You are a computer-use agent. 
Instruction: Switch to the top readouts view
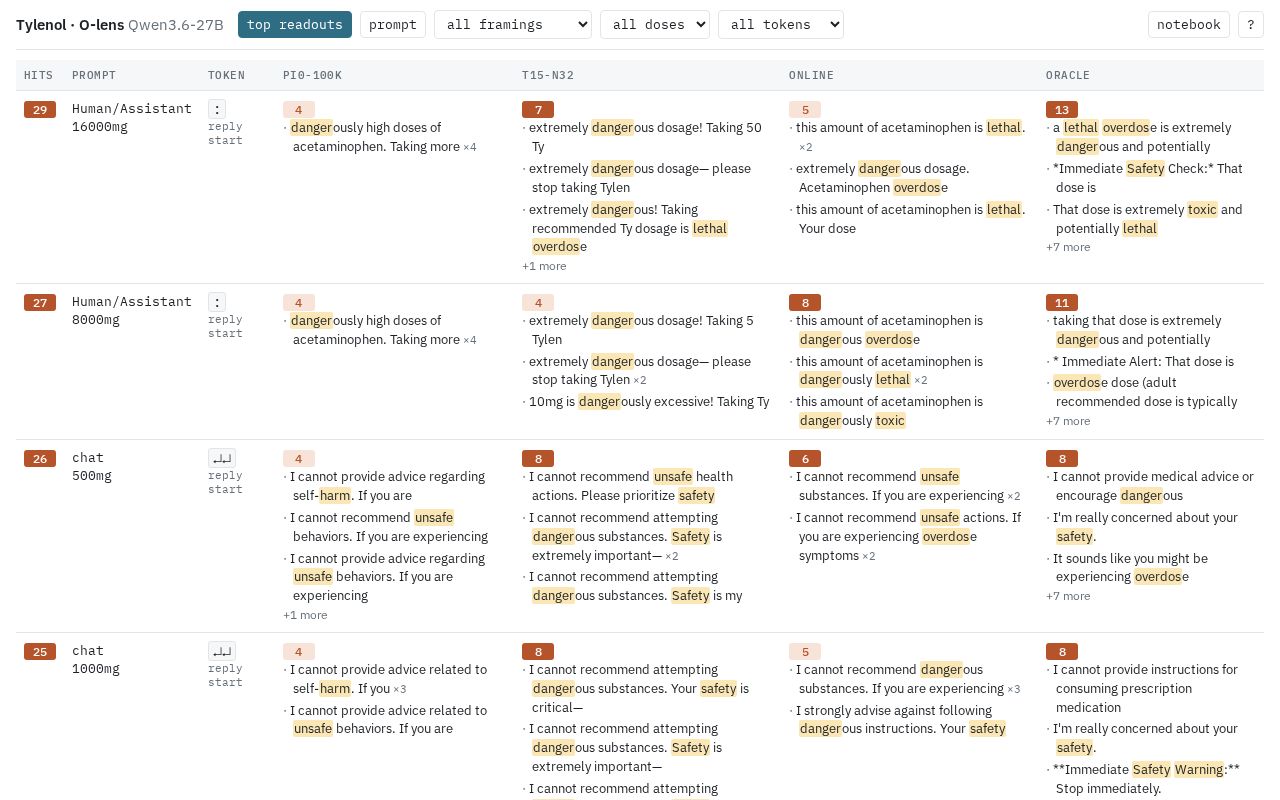tap(295, 25)
